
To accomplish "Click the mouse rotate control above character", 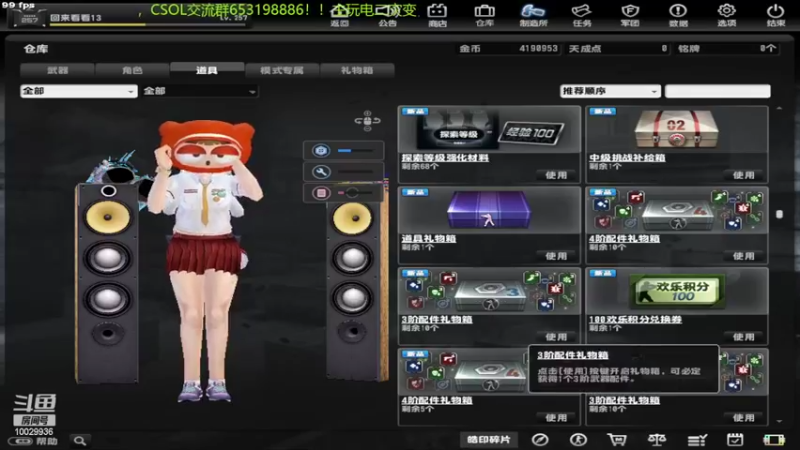I will (367, 121).
